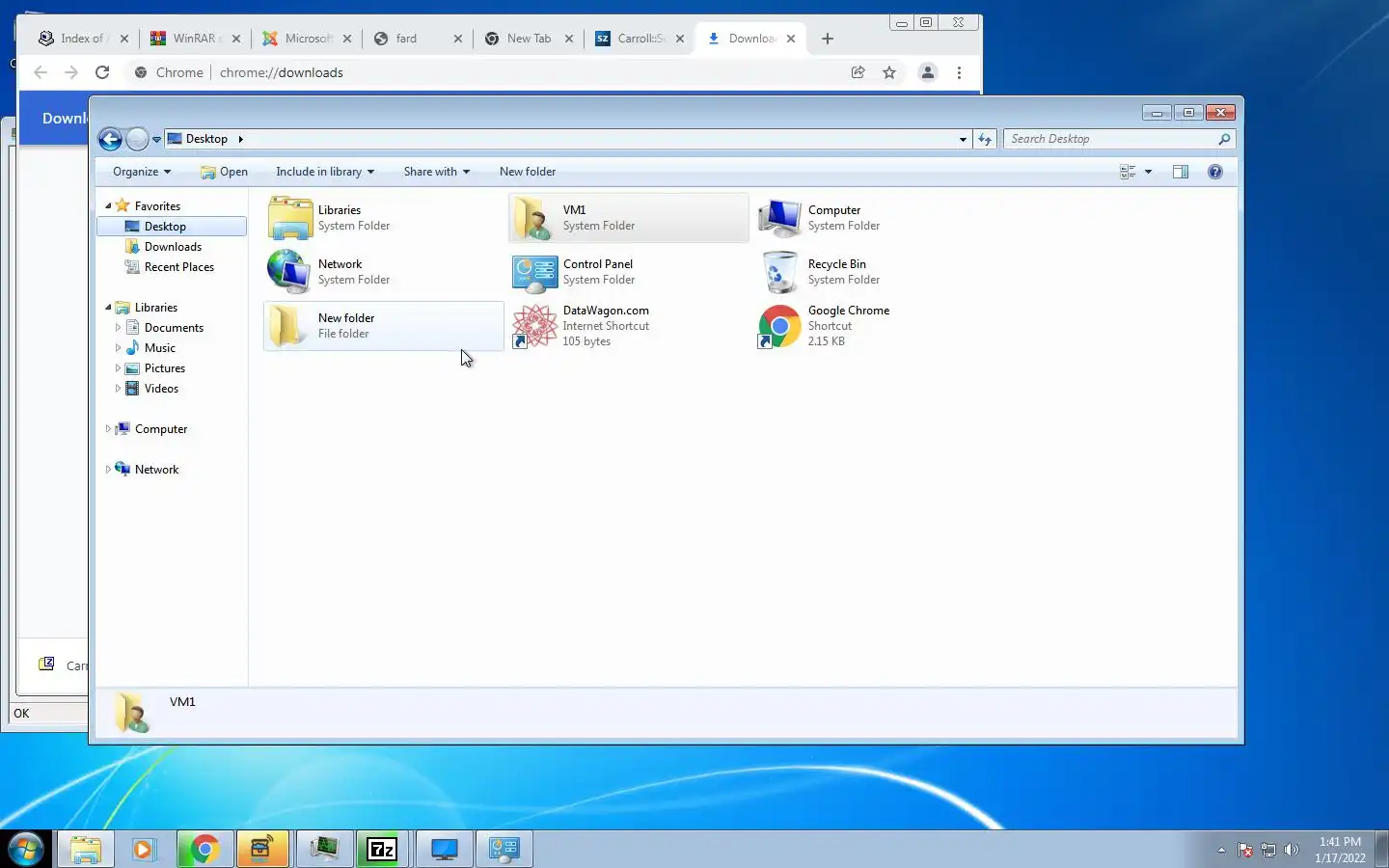
Task: Click Chrome reload page button
Action: (102, 72)
